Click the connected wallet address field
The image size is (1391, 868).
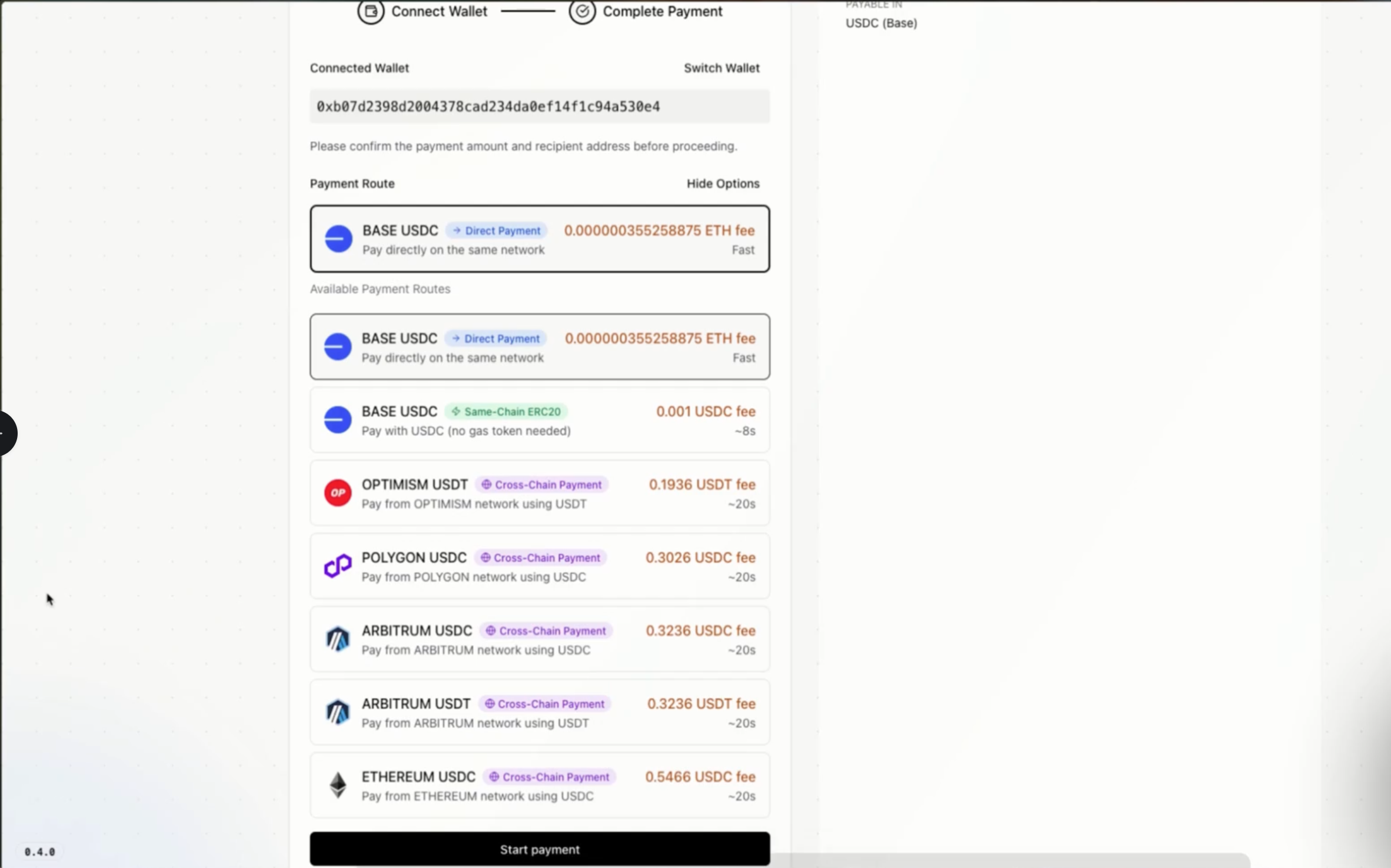pos(540,106)
